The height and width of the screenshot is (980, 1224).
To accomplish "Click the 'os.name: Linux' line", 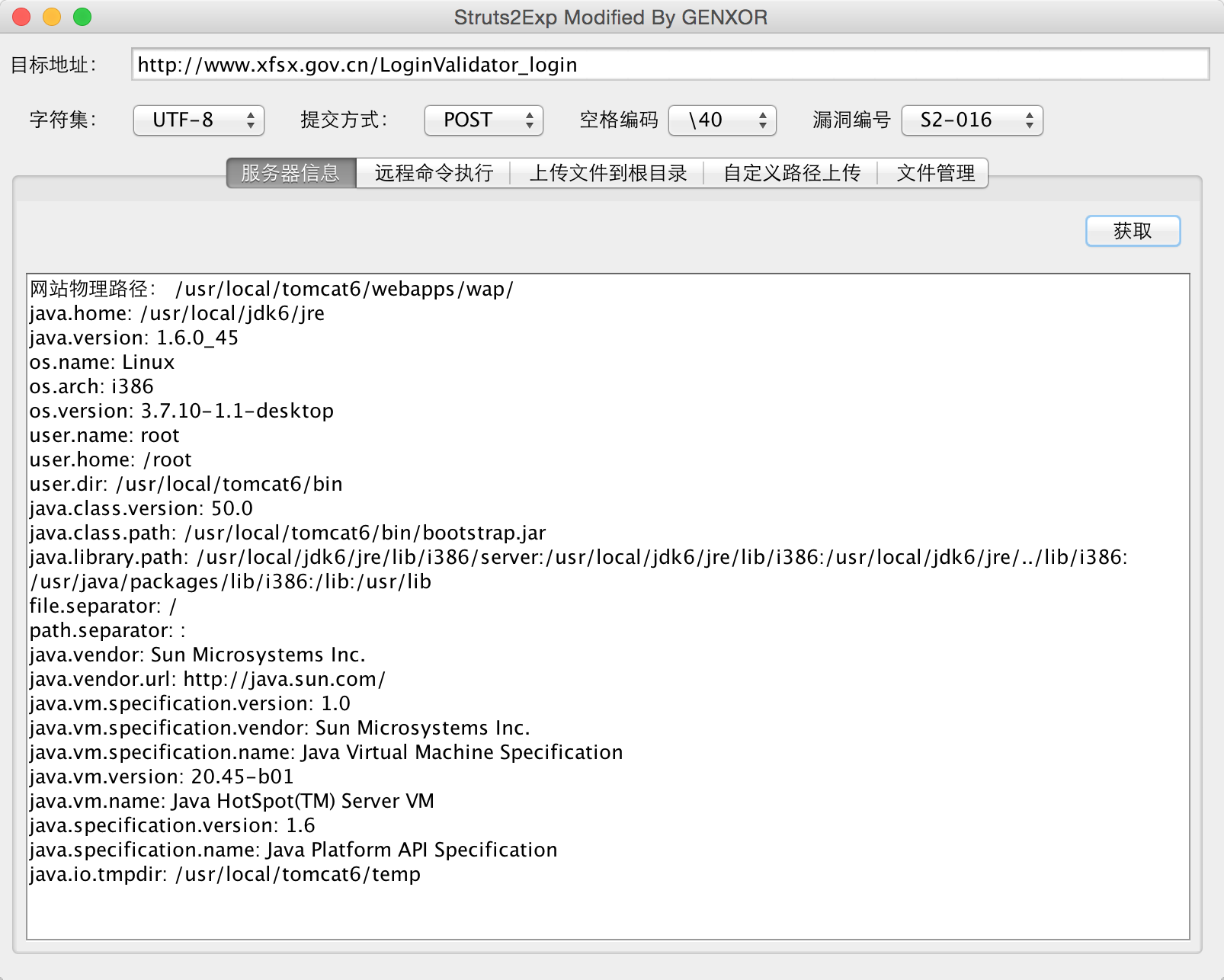I will 102,362.
